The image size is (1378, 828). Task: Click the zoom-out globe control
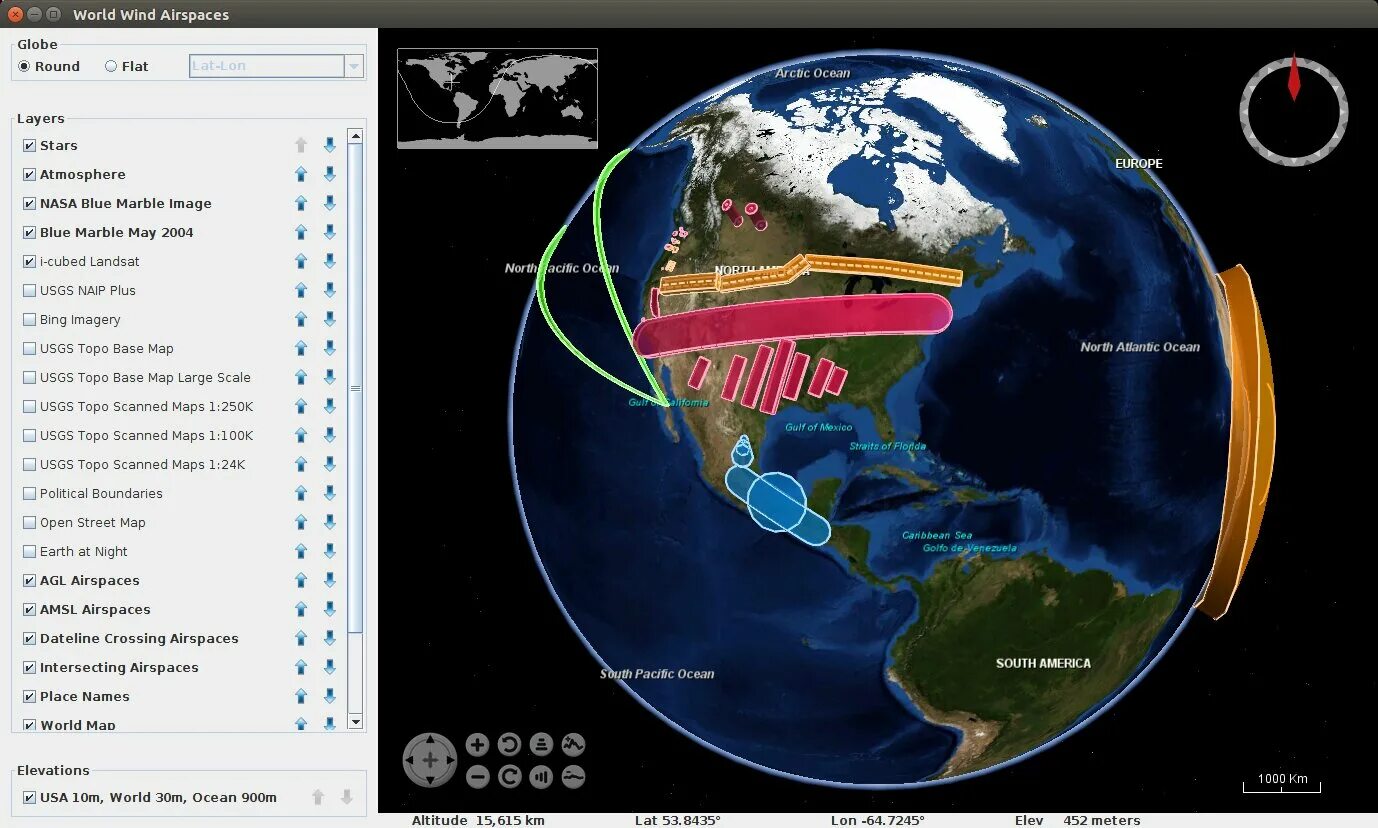(477, 777)
